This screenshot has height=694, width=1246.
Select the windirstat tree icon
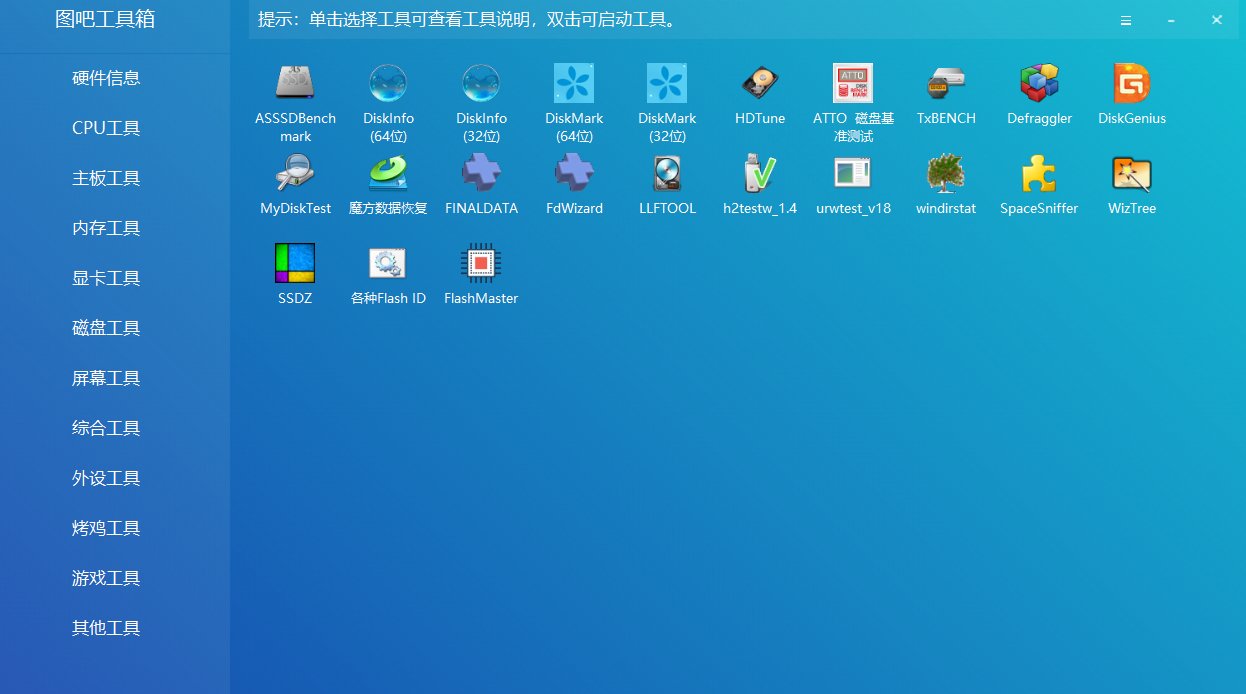[x=946, y=173]
